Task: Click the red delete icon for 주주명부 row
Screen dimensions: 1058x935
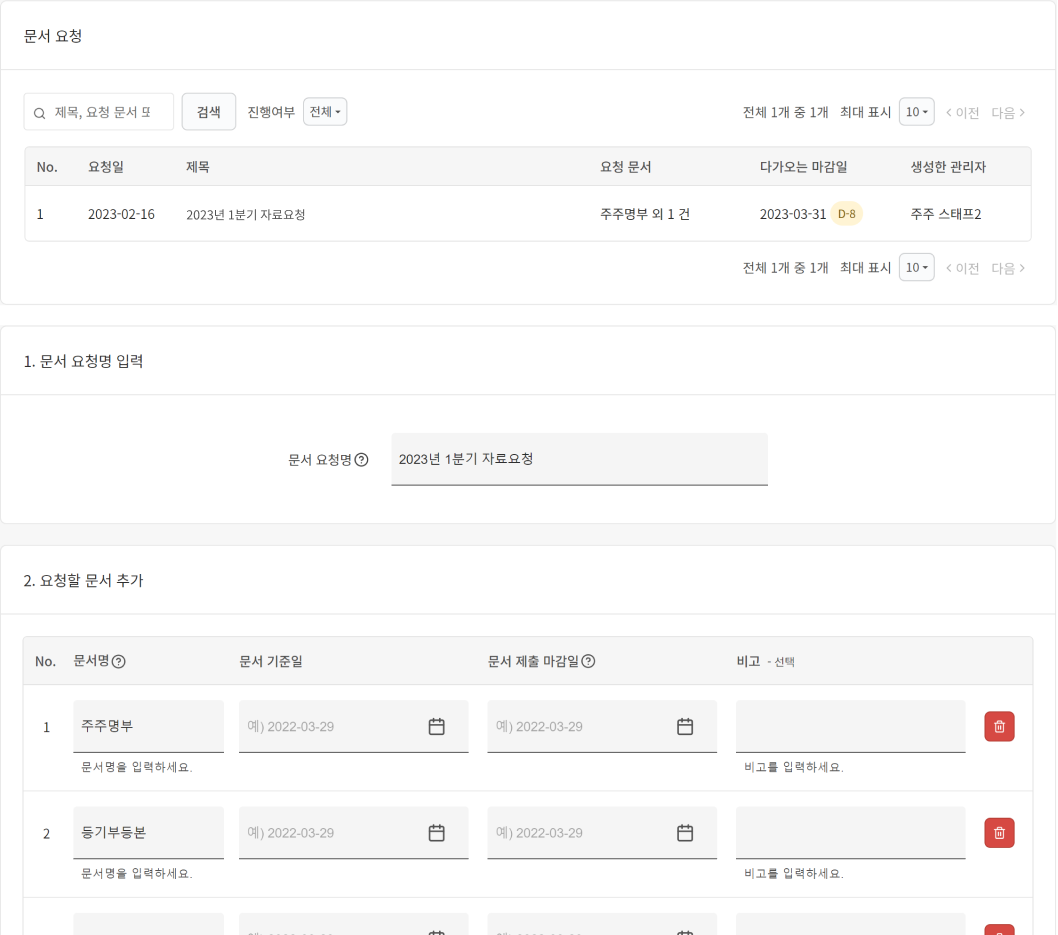Action: [999, 727]
